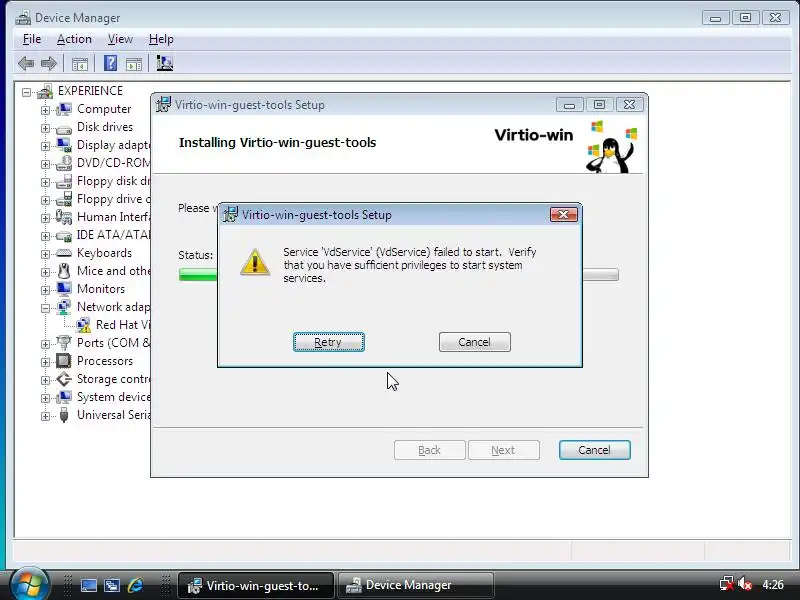Select the Red Hat VirtIO warning device icon
Image resolution: width=800 pixels, height=600 pixels.
[83, 325]
